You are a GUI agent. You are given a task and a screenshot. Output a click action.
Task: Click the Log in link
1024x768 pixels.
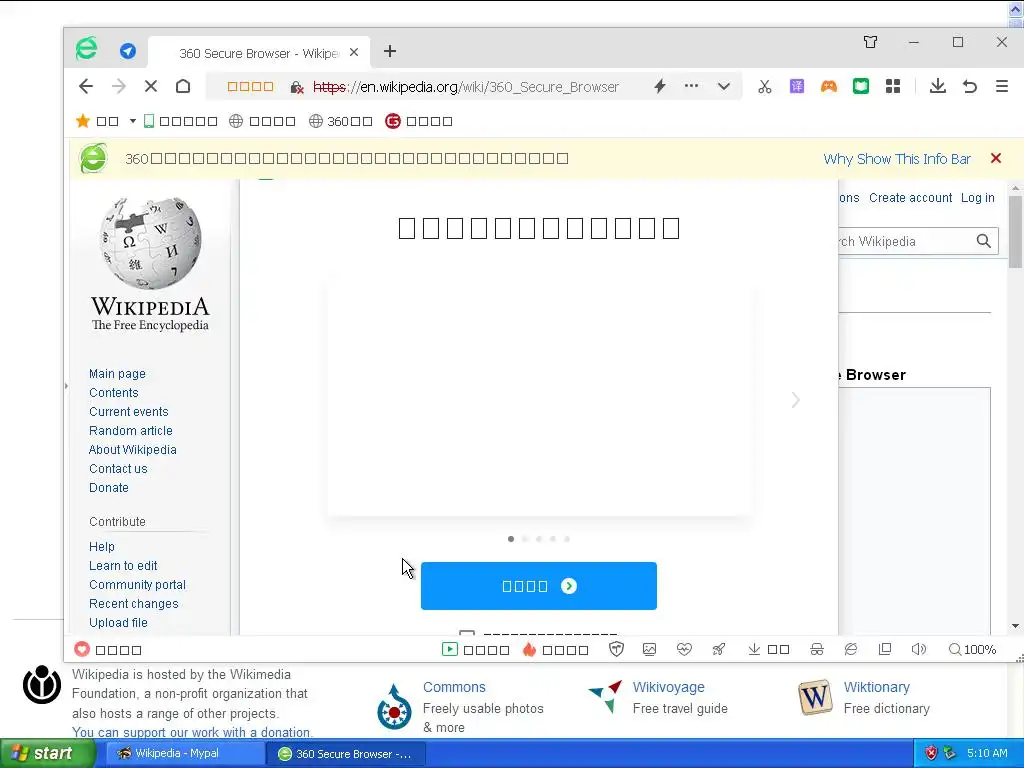978,198
